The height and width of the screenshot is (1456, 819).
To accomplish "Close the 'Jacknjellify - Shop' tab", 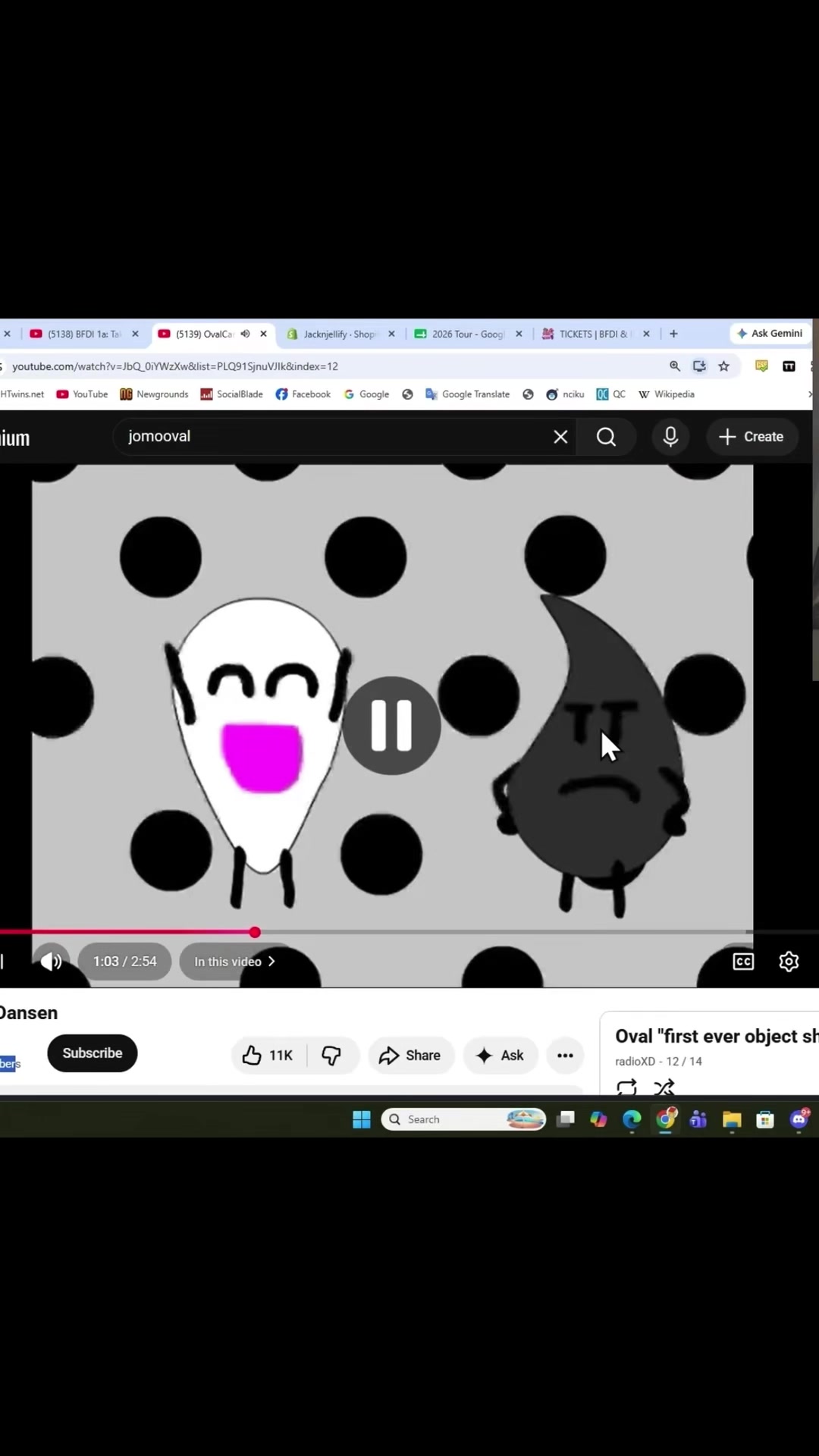I will click(x=391, y=334).
